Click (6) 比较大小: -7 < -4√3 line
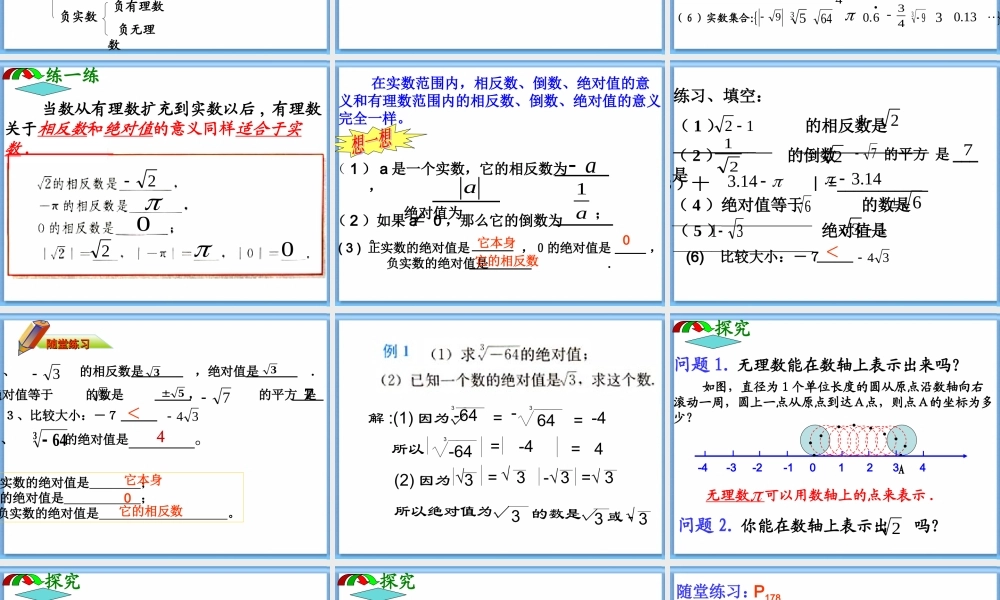This screenshot has height=600, width=1000. click(x=788, y=256)
